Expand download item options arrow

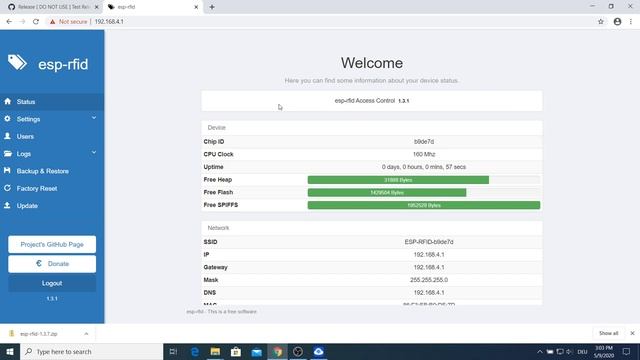click(86, 334)
